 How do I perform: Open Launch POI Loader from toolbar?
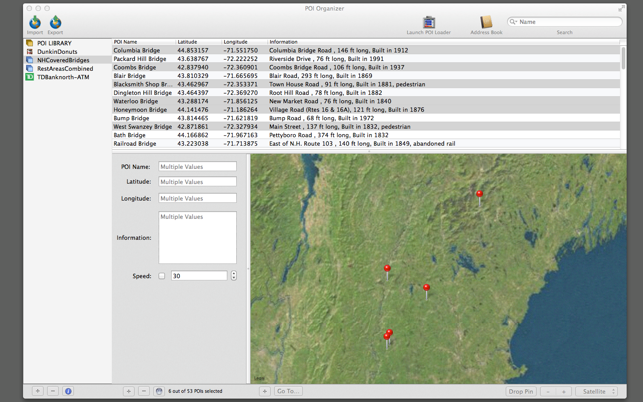(x=429, y=22)
